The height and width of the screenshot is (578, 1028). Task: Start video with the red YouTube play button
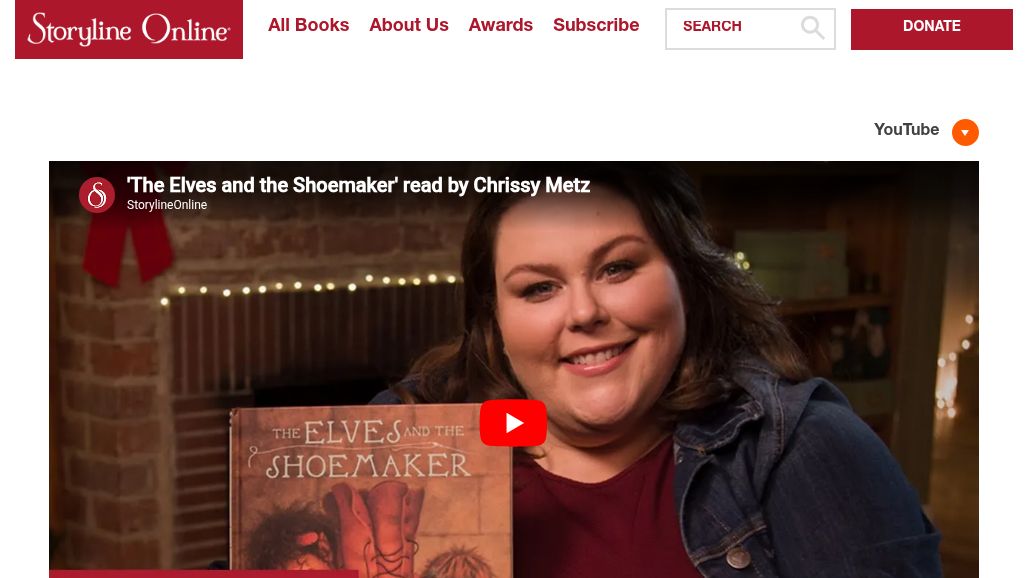point(513,423)
